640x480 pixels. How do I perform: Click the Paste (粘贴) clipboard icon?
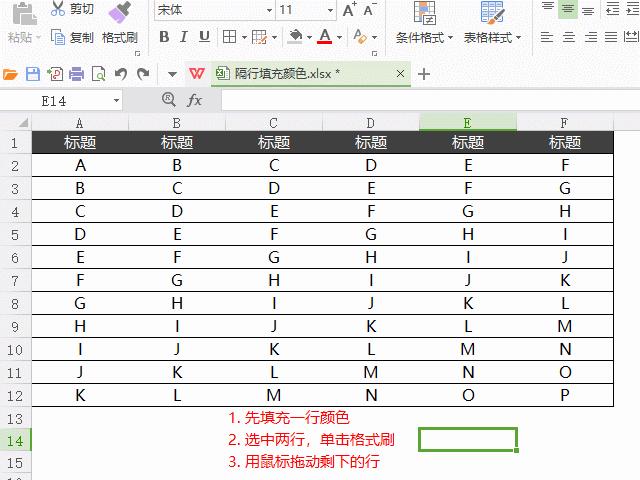(x=24, y=13)
